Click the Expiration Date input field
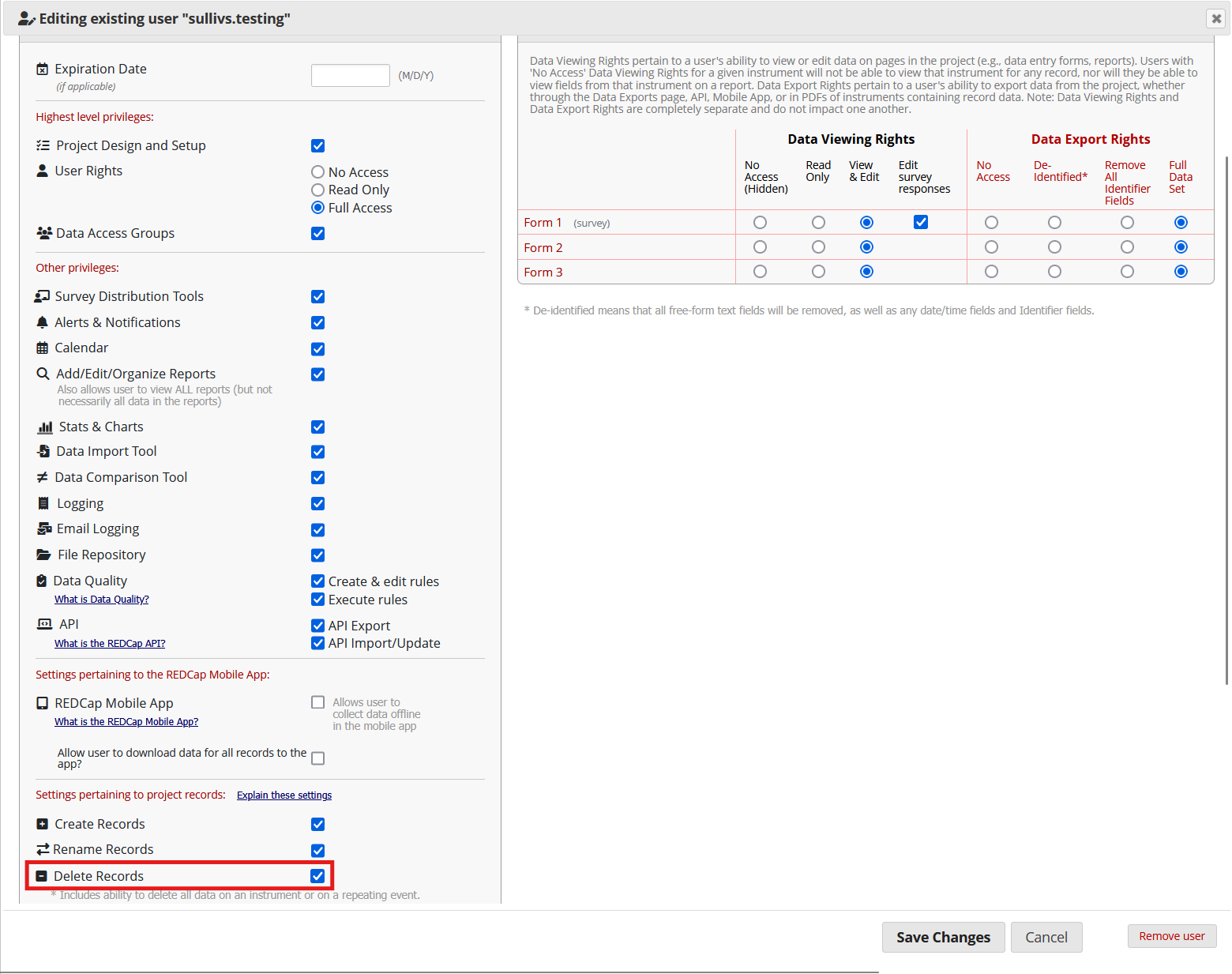This screenshot has width=1232, height=974. [351, 75]
